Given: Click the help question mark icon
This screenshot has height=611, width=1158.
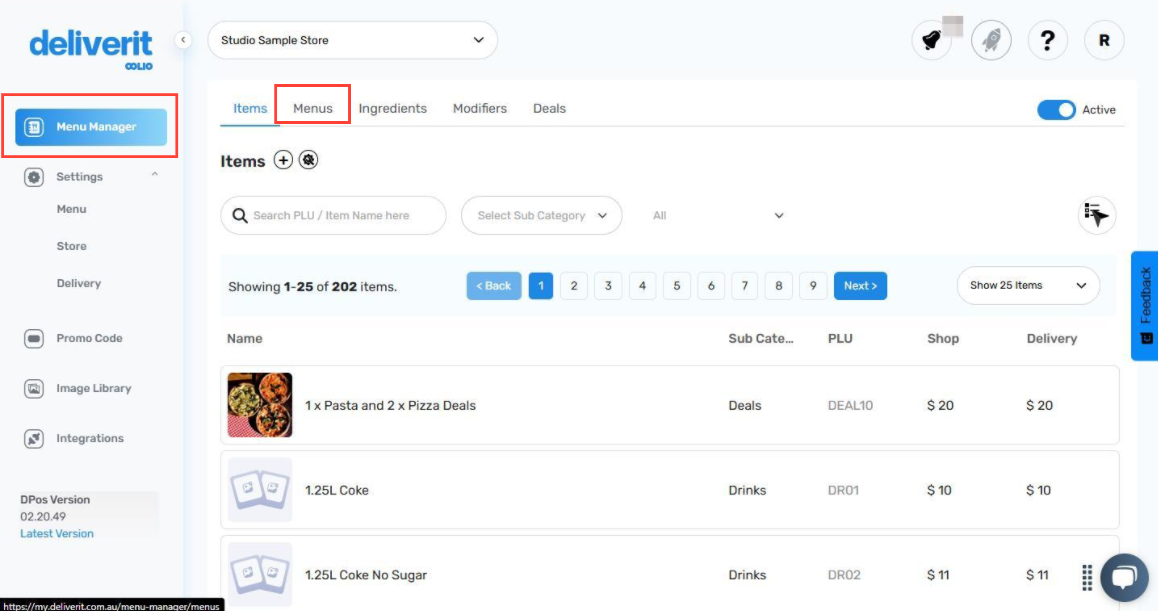Looking at the screenshot, I should click(x=1047, y=40).
